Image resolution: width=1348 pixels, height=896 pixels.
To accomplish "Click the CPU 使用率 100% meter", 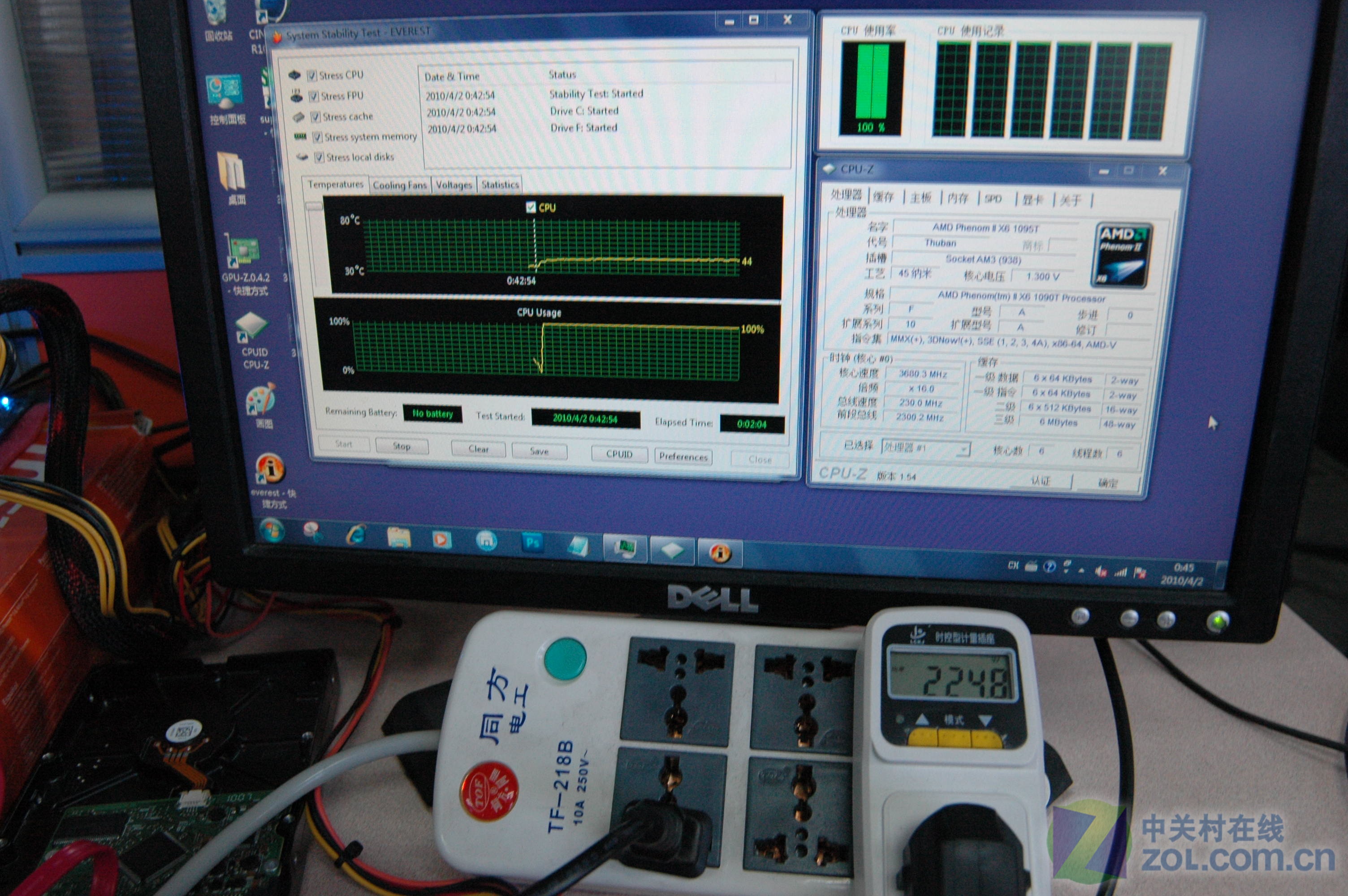I will (x=872, y=90).
